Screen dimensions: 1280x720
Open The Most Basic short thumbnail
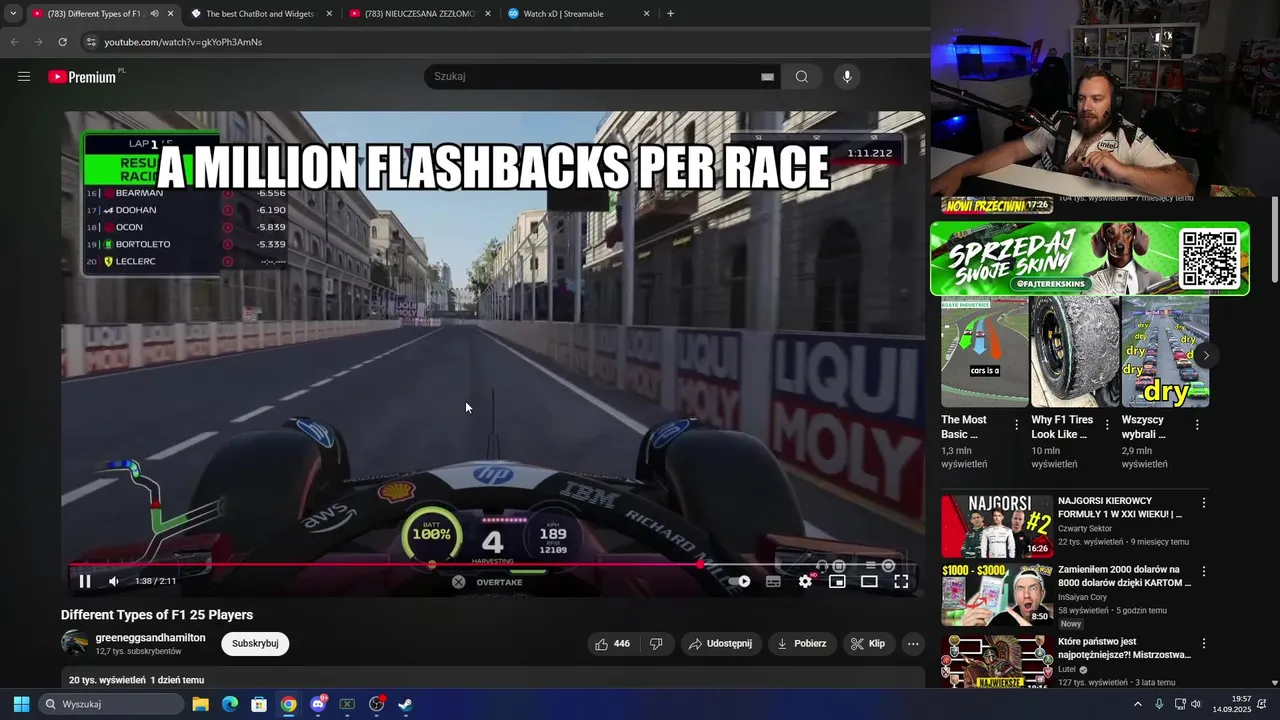coord(985,352)
